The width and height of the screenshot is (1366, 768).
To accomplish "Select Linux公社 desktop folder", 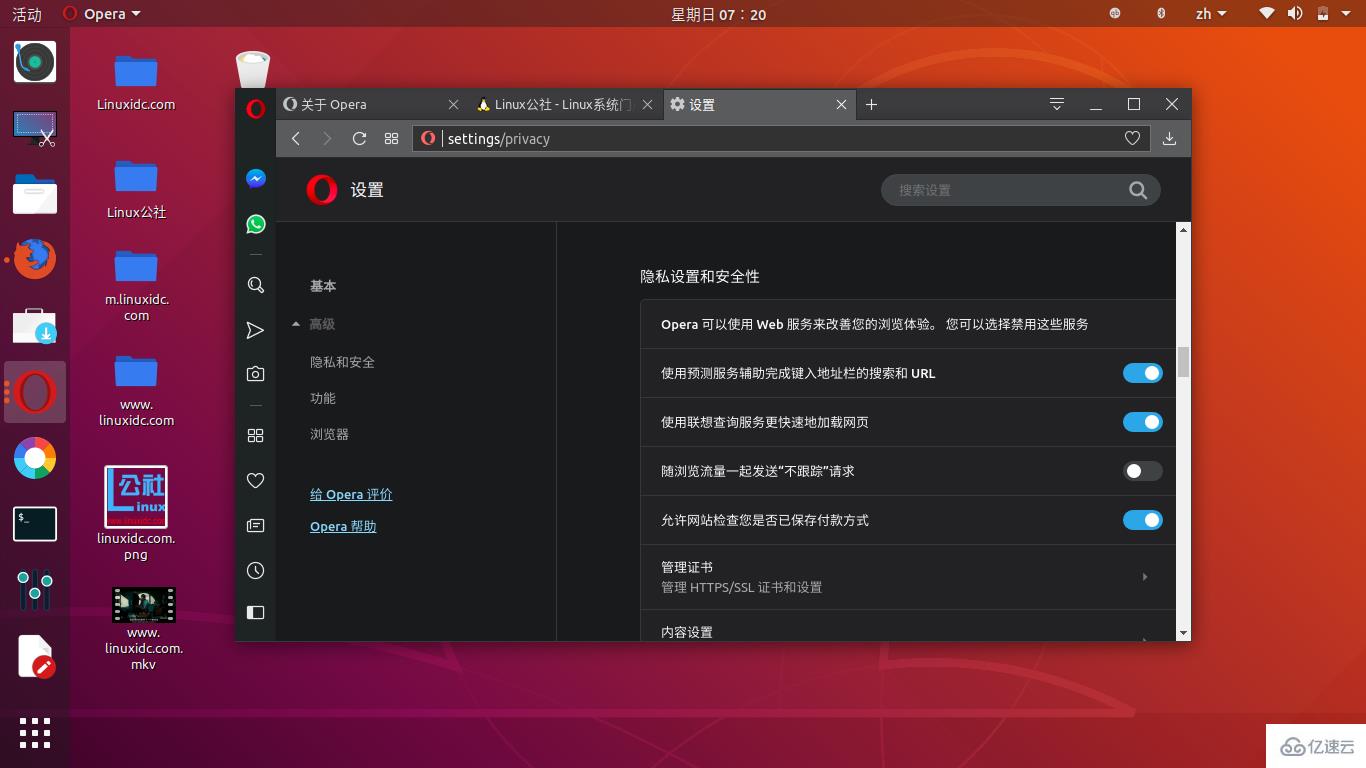I will pos(136,188).
